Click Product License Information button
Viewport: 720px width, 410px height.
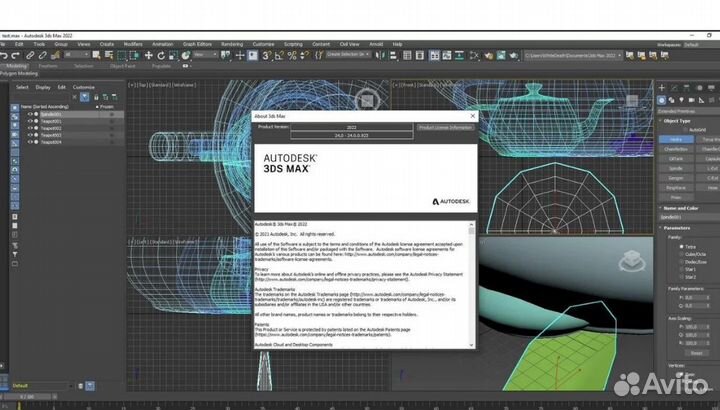point(445,127)
